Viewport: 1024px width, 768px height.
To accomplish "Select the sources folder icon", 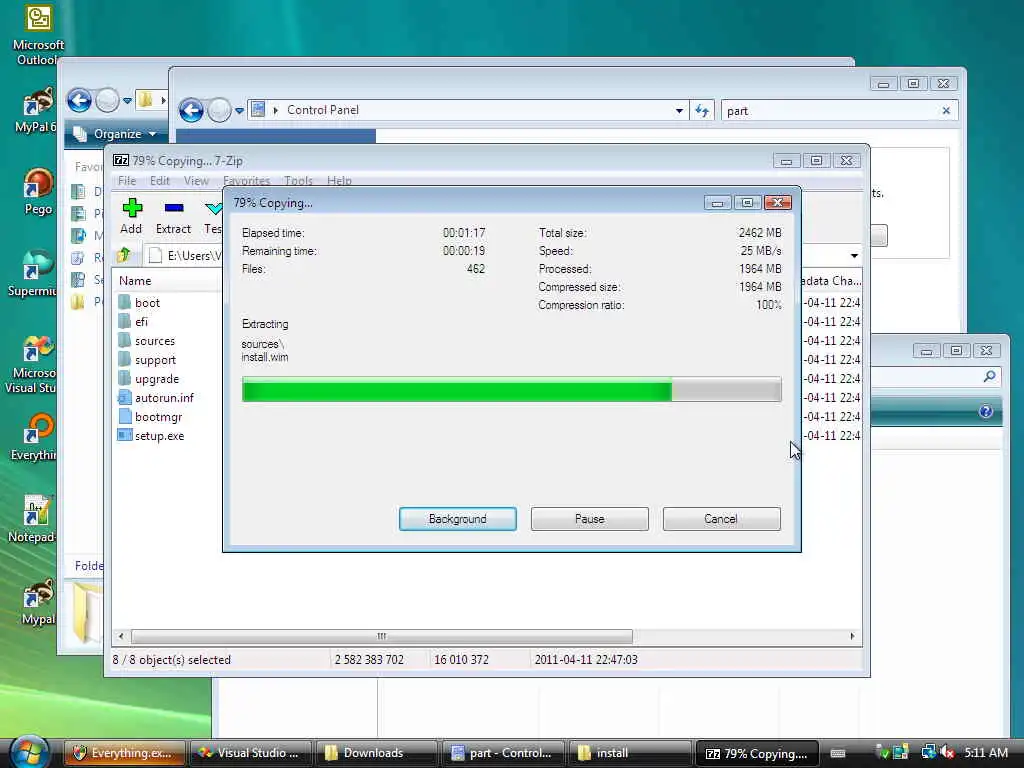I will [125, 340].
